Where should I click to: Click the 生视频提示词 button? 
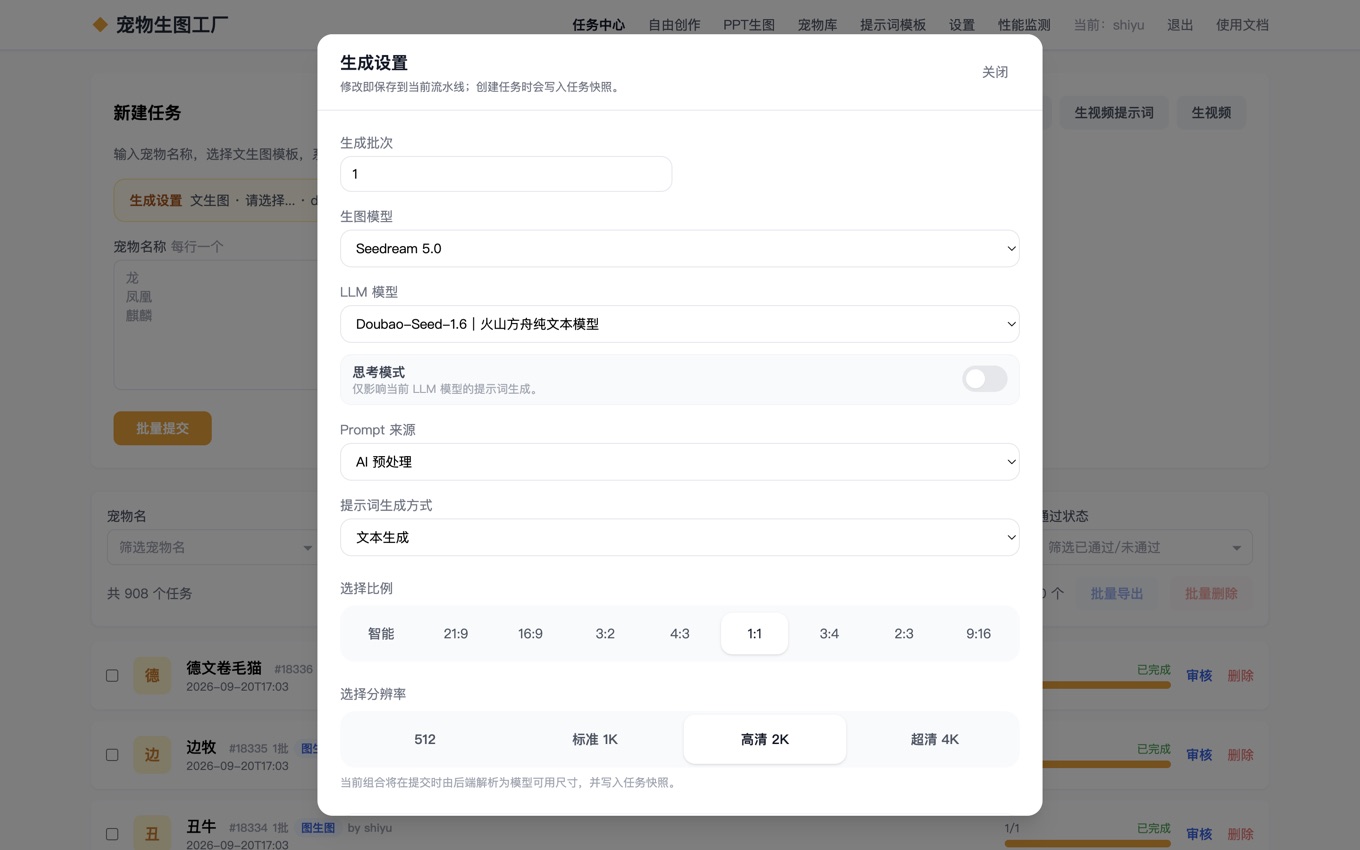(x=1114, y=113)
